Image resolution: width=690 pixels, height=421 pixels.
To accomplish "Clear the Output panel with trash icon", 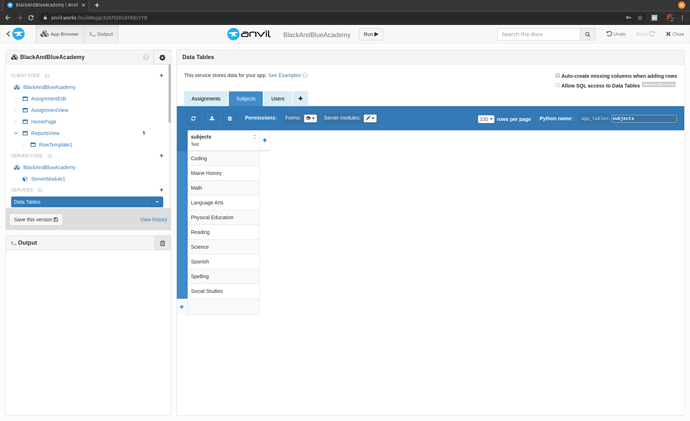I will click(162, 243).
